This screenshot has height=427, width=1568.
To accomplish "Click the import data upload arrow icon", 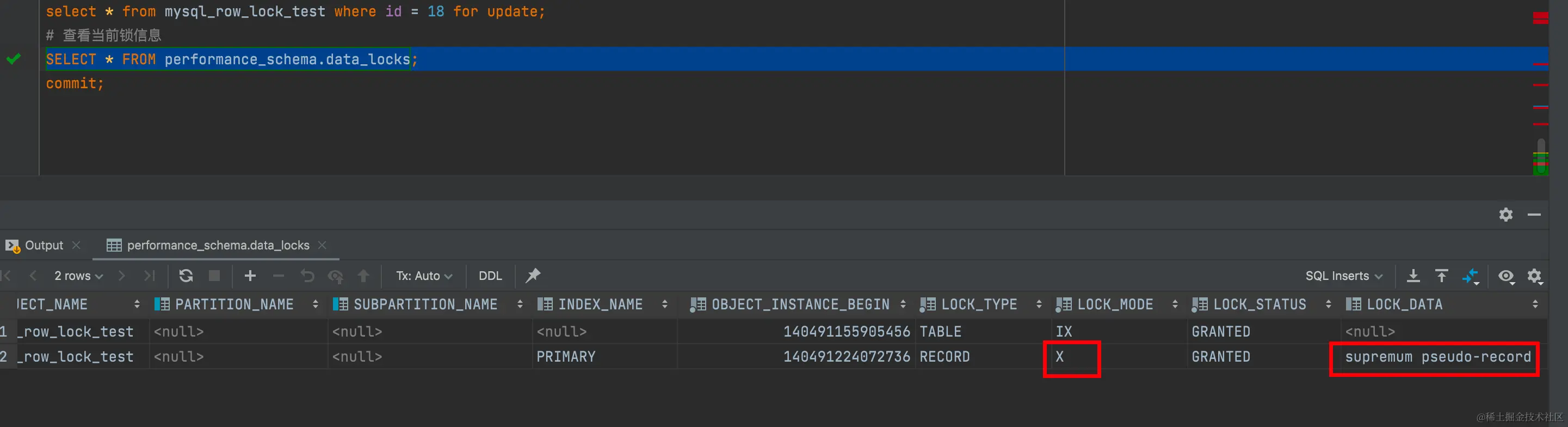I will pyautogui.click(x=1441, y=276).
